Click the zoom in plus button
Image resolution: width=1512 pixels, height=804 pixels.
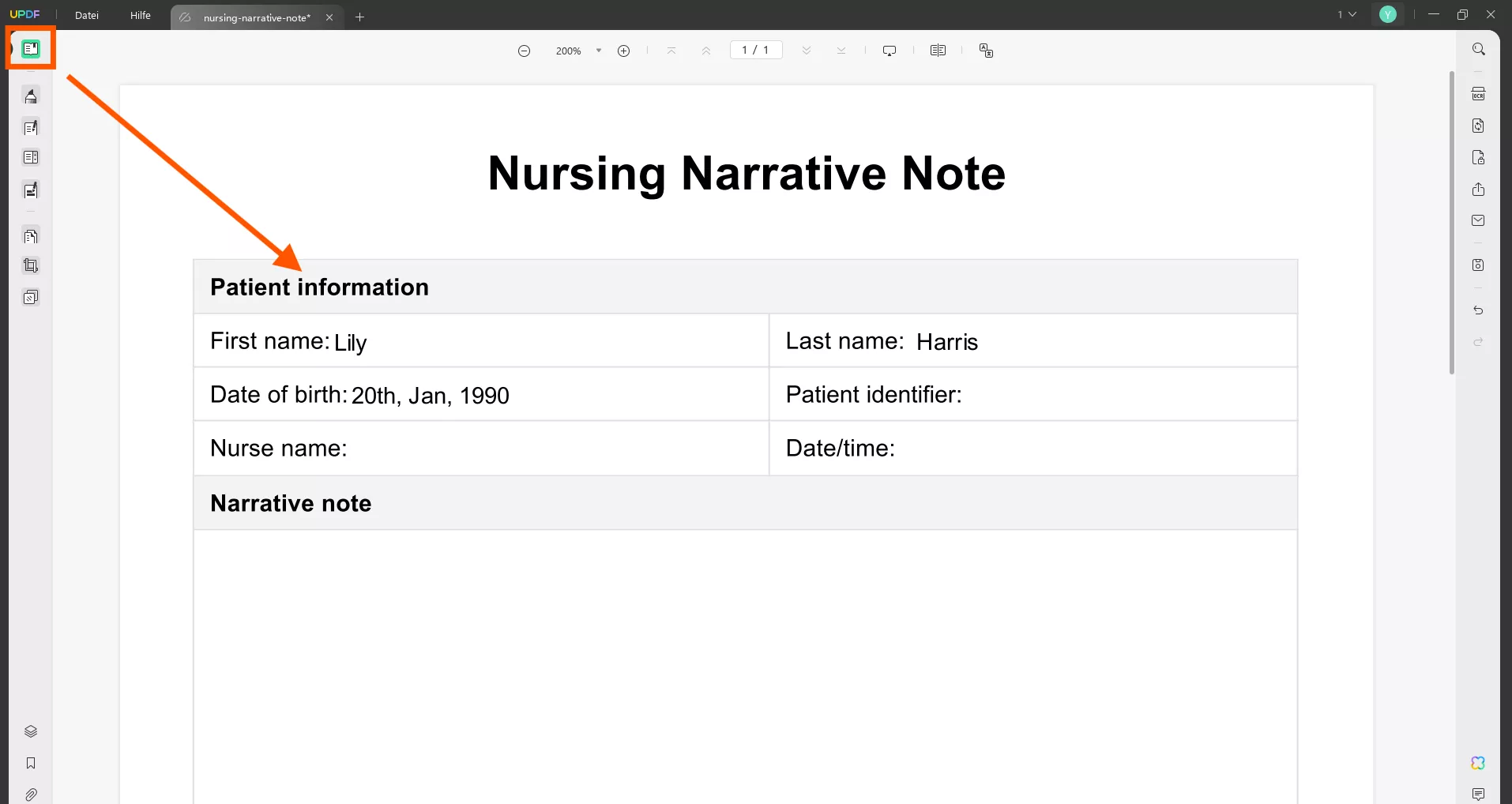tap(624, 51)
